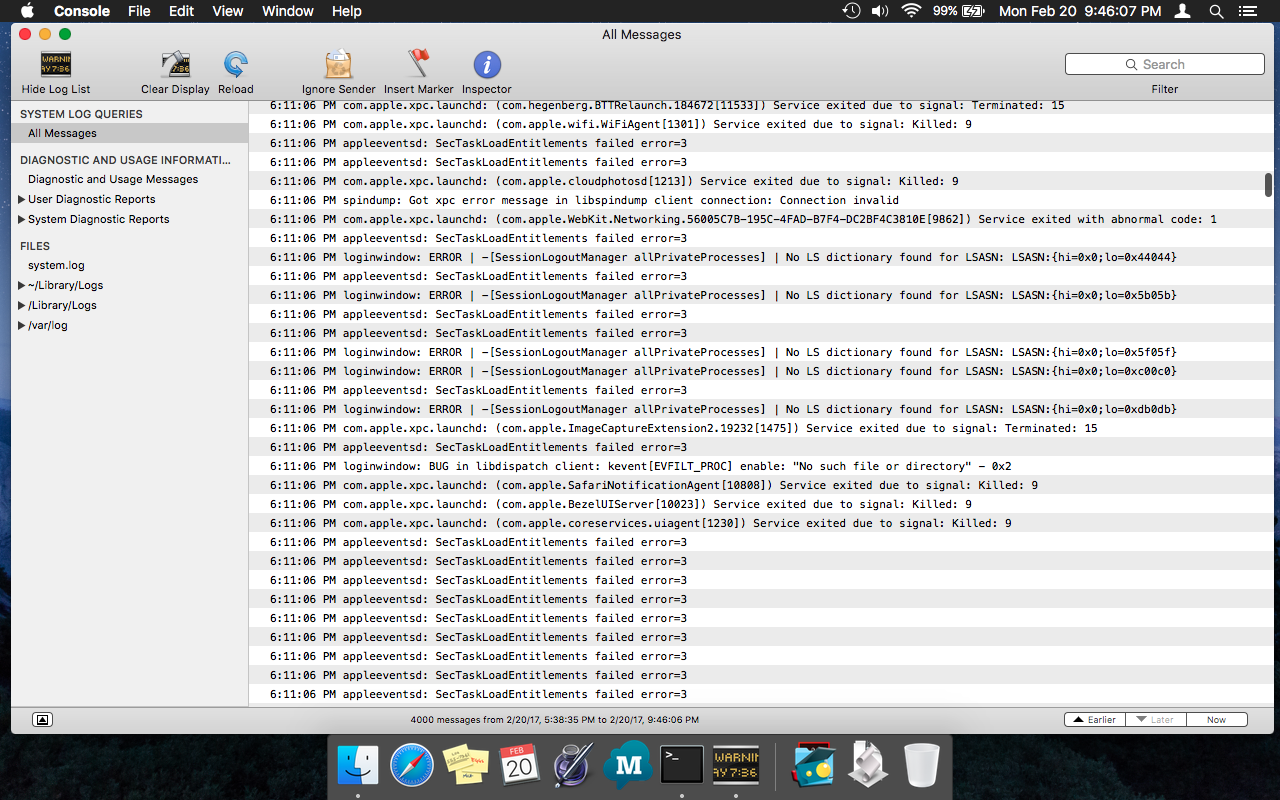Click the log list vertical scrollbar thumb
This screenshot has height=800, width=1280.
tap(1268, 185)
